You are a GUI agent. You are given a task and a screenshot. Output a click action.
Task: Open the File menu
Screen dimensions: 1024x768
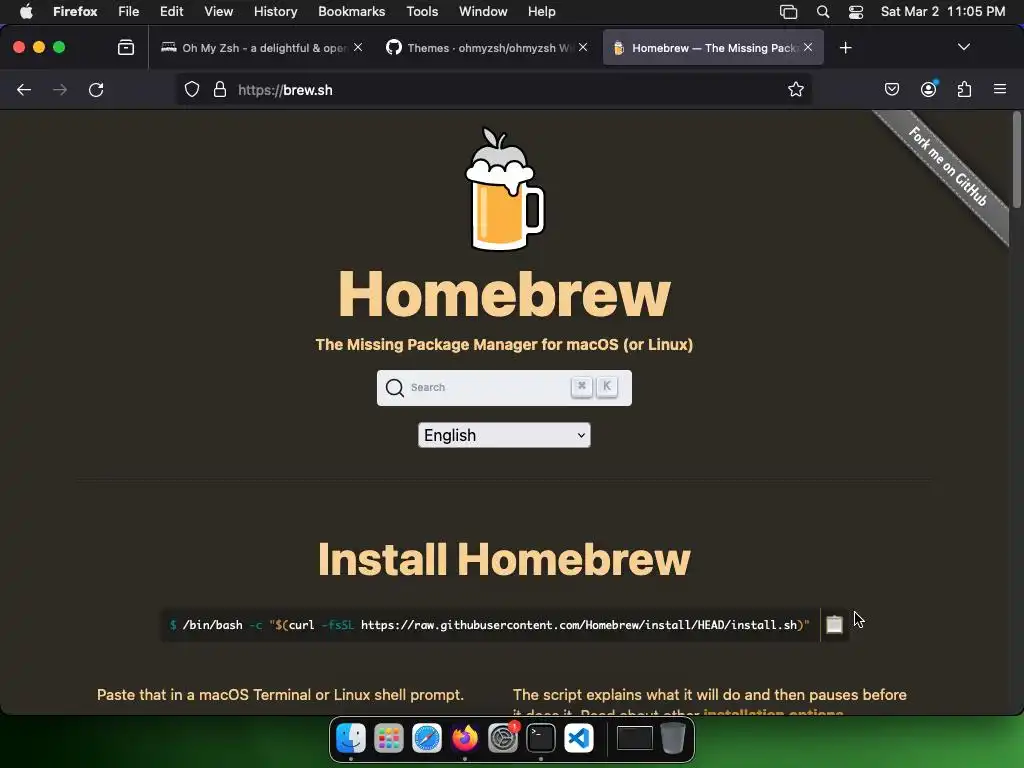[x=129, y=11]
